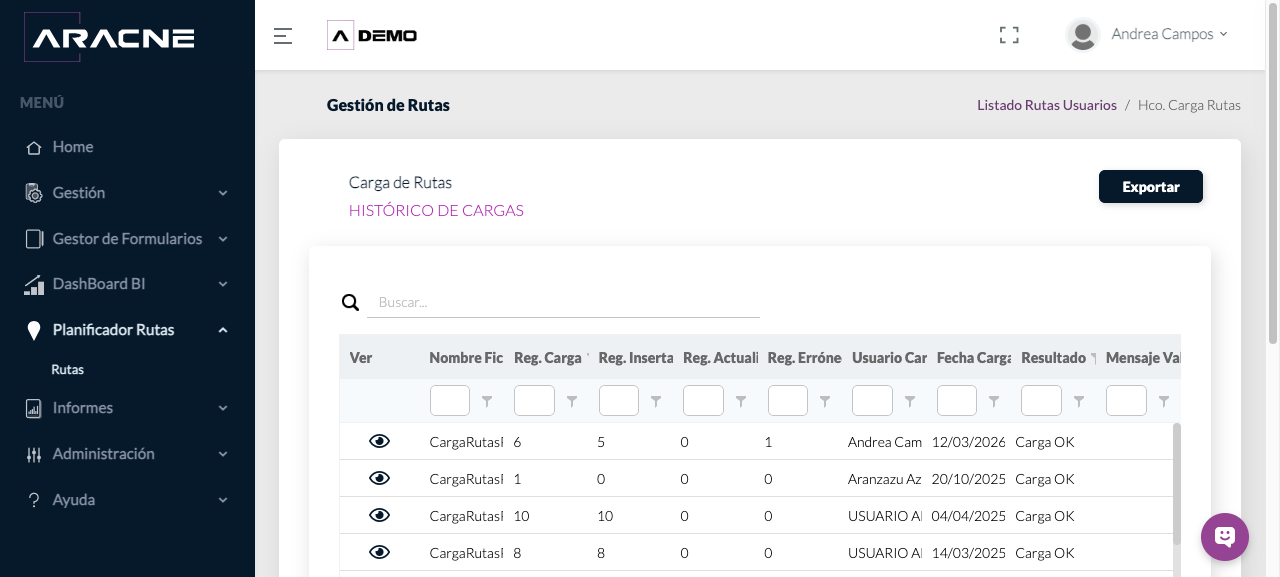Expand the Ayuda chevron

pos(223,500)
